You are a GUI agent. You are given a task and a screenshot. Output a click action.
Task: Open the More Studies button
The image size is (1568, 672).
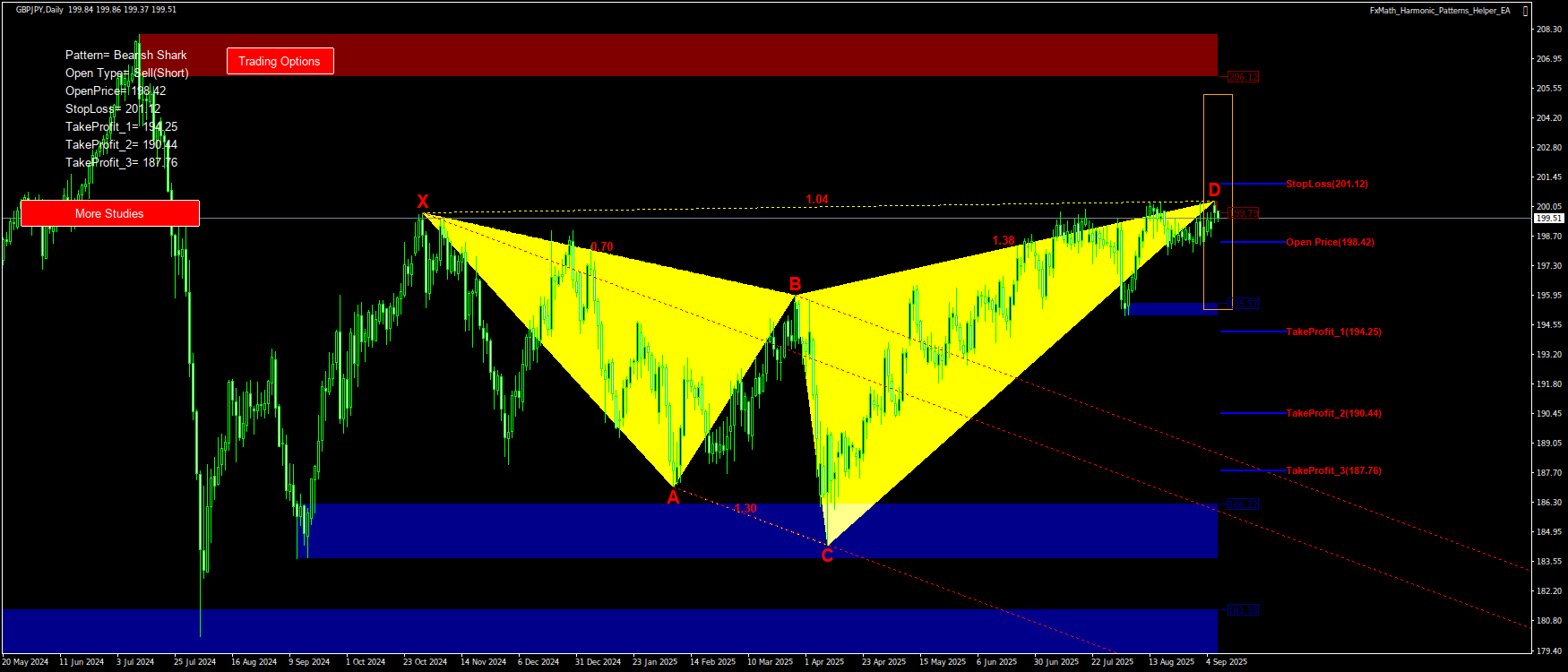coord(109,213)
